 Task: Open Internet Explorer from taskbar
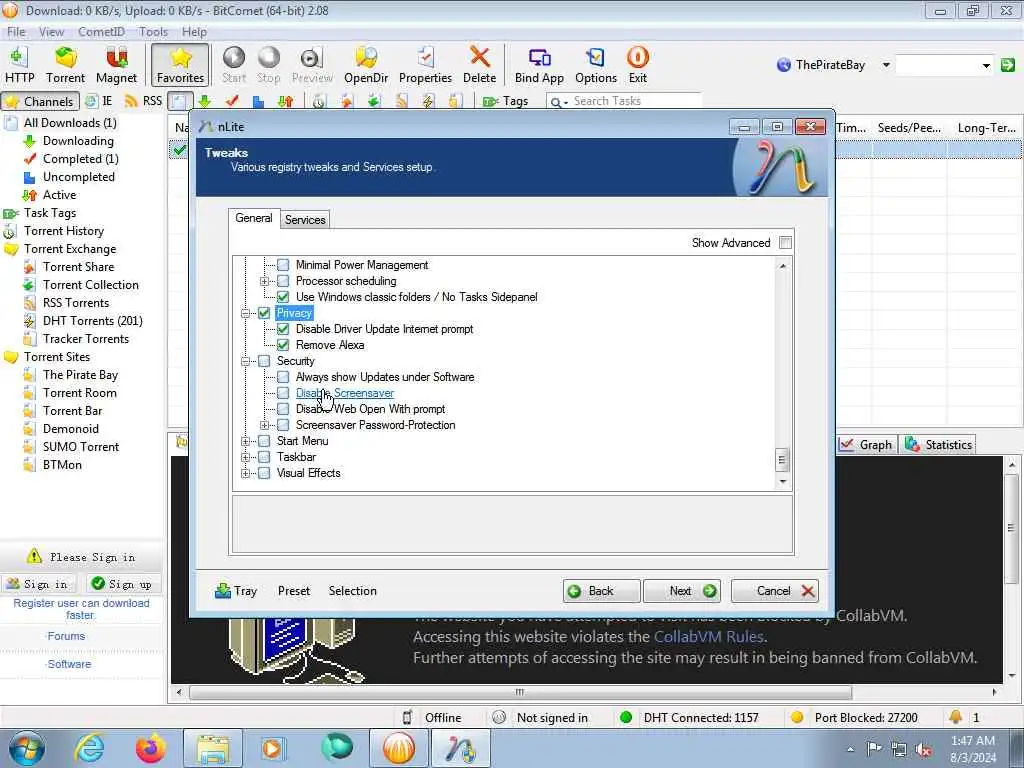click(89, 748)
